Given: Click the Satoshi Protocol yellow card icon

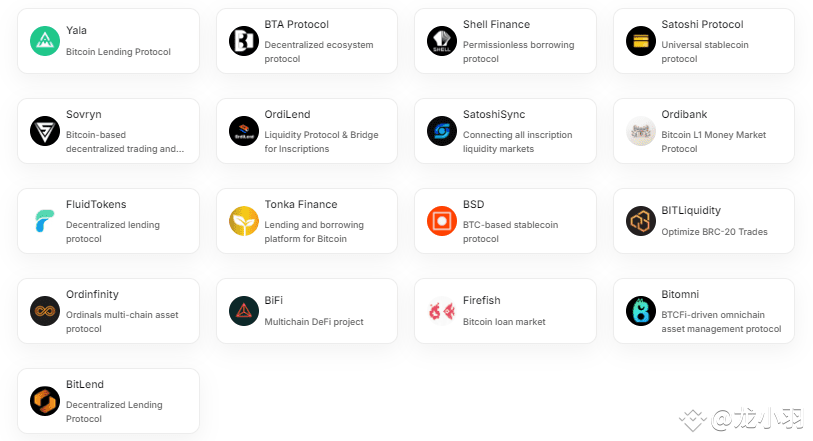Looking at the screenshot, I should point(641,41).
